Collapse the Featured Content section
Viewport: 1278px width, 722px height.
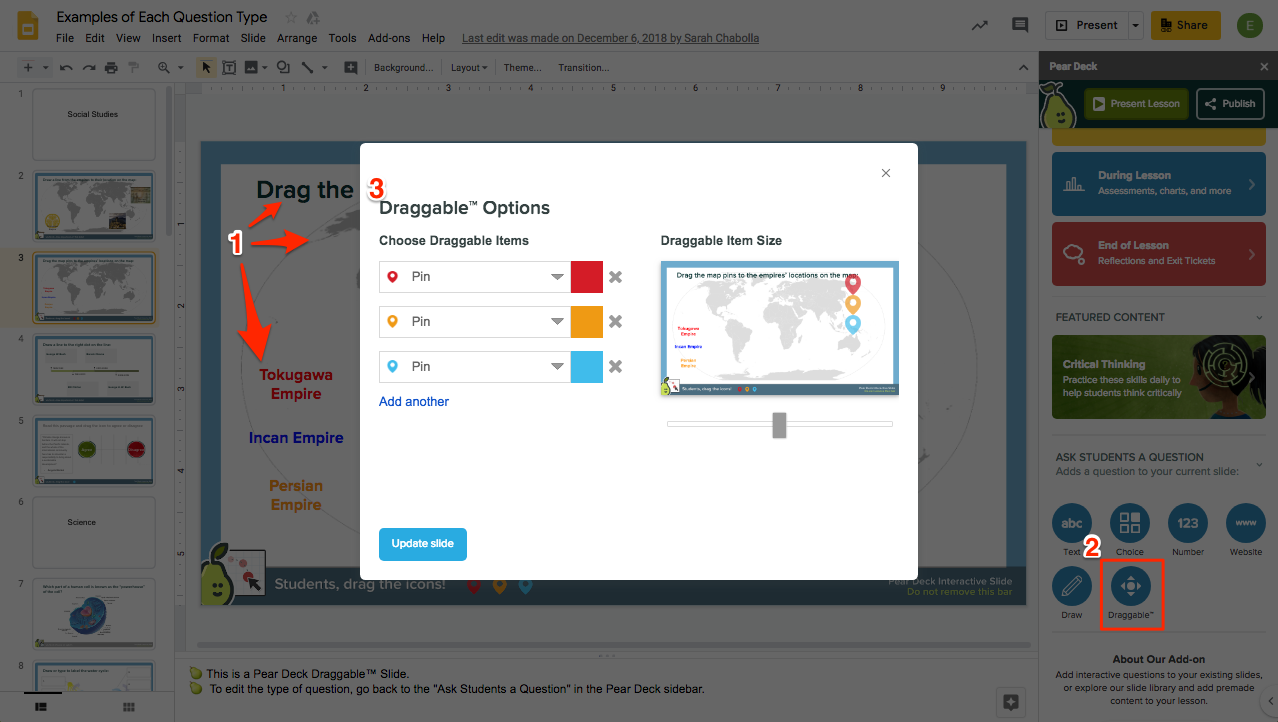click(1259, 317)
